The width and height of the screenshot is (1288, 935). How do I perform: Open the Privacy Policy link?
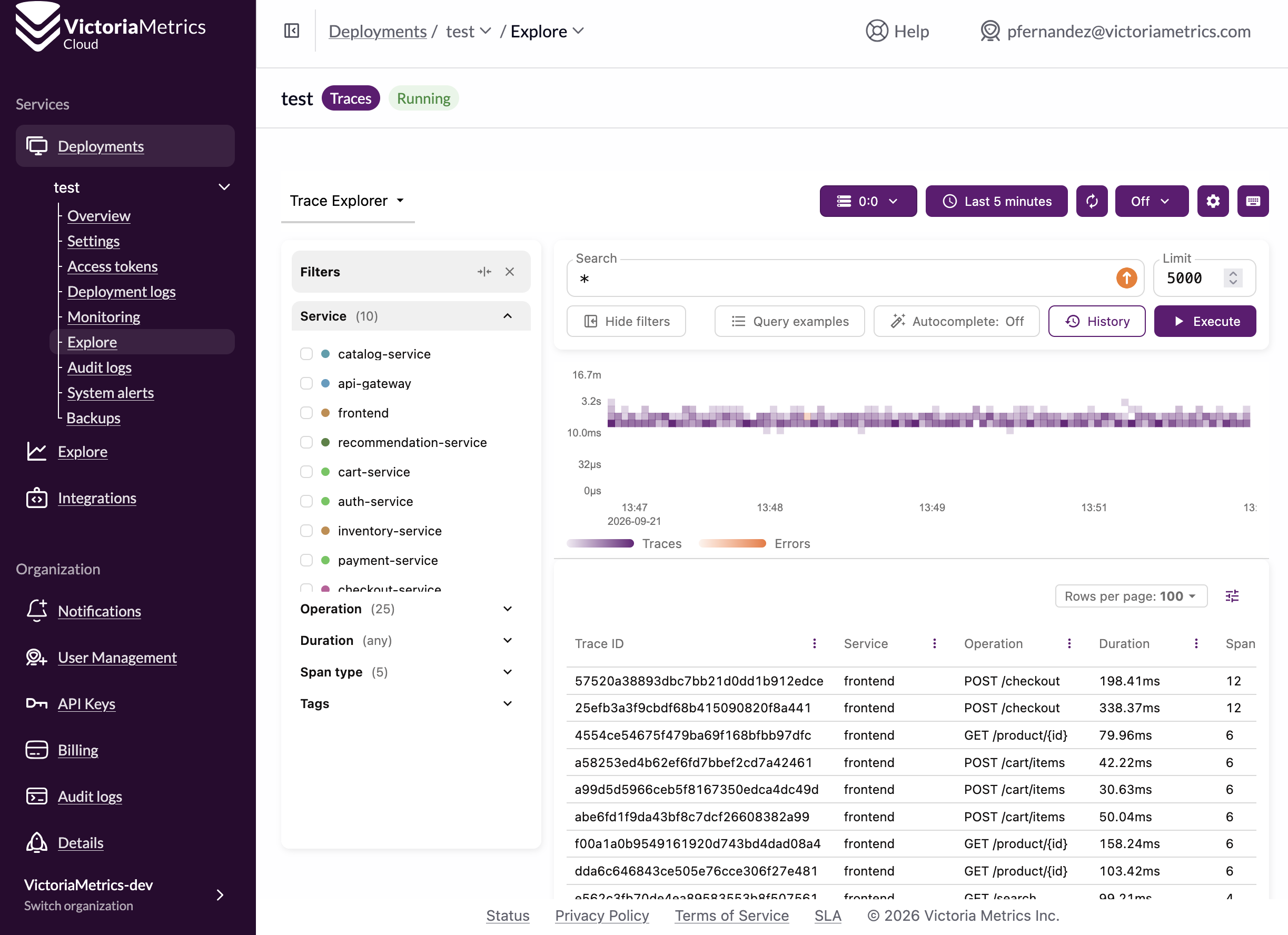(x=602, y=915)
